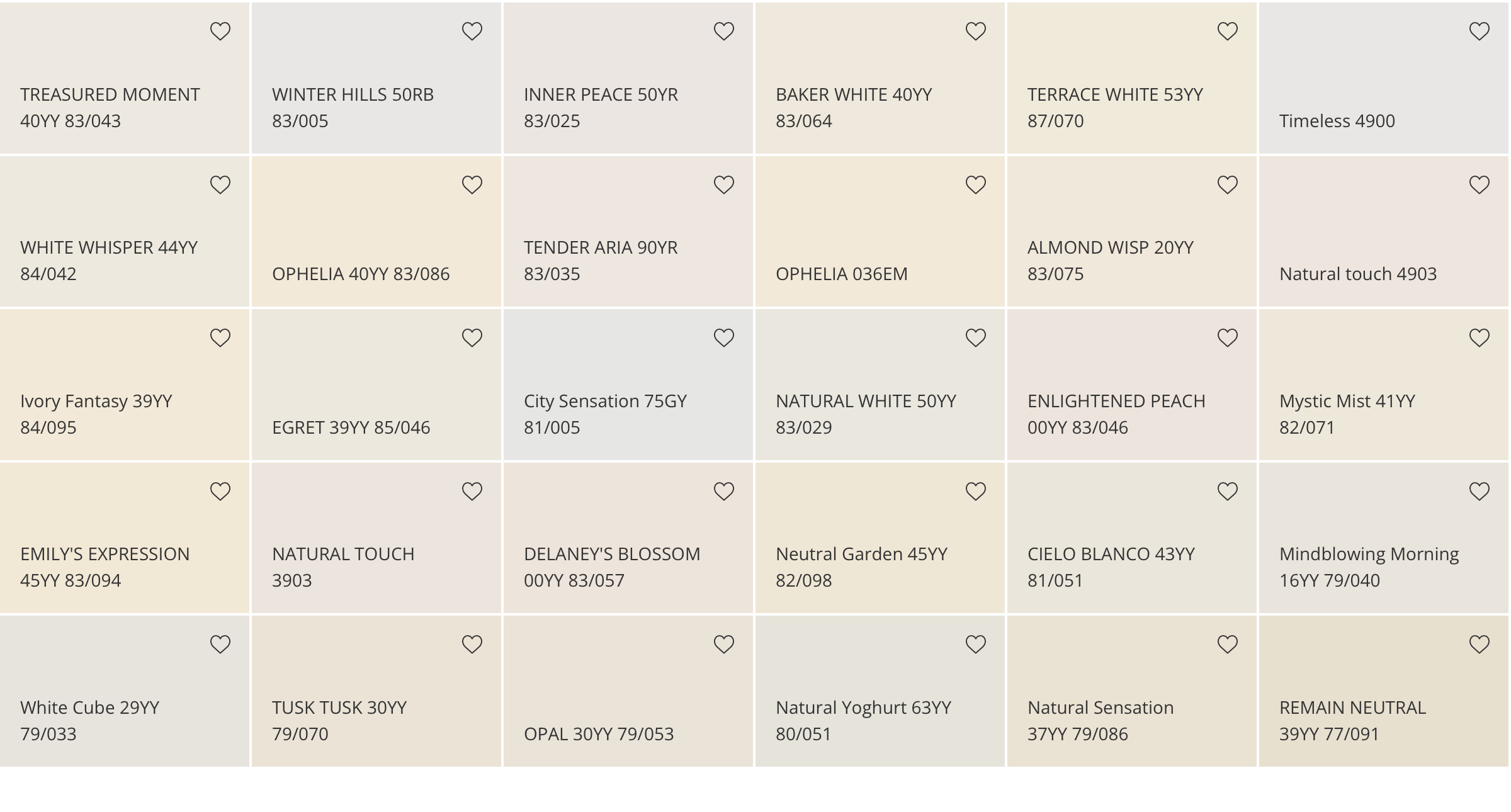The height and width of the screenshot is (812, 1511).
Task: Click heart on City Sensation 75GY swatch
Action: [x=723, y=338]
